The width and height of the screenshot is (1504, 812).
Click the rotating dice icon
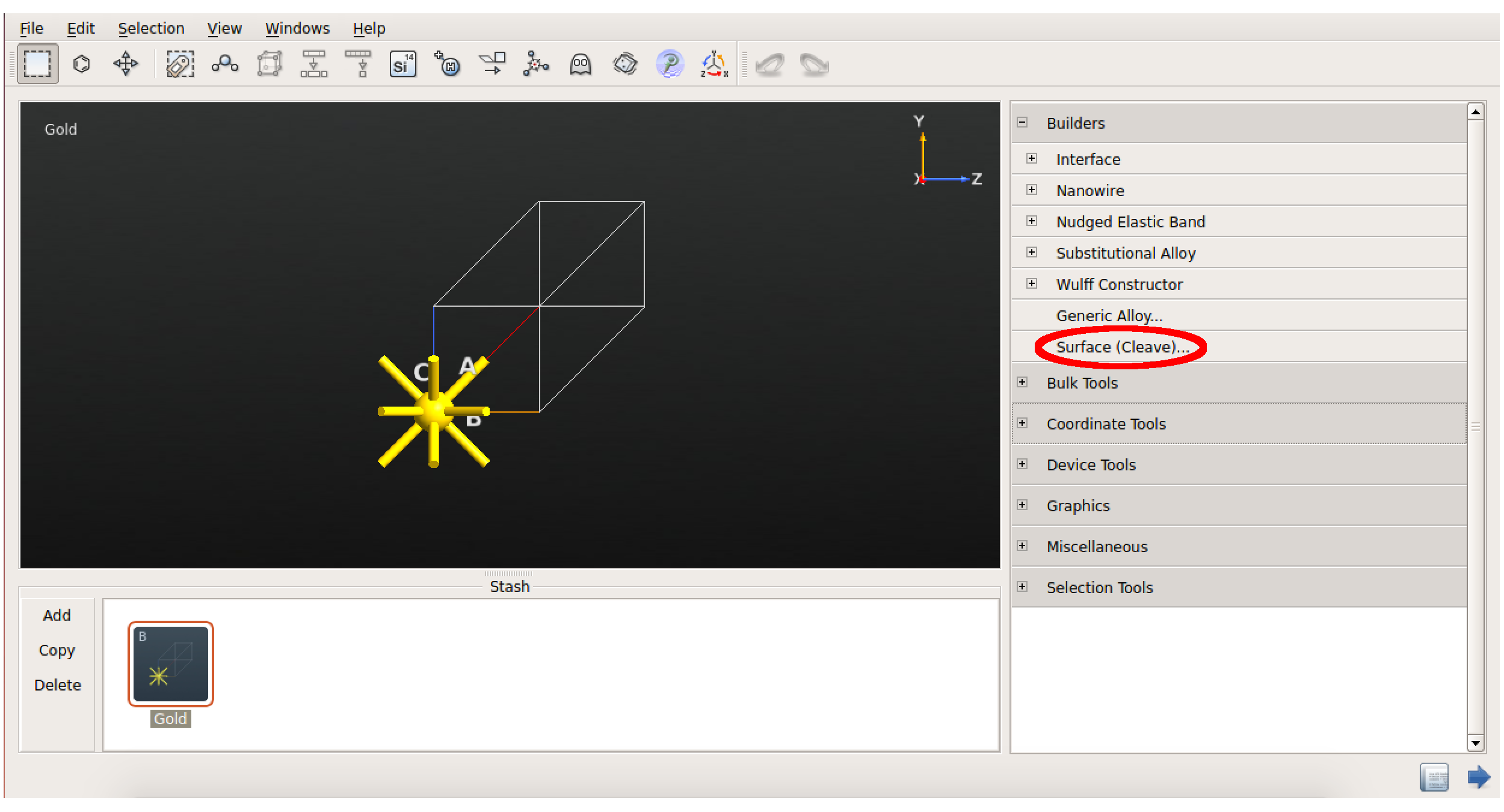tap(625, 64)
